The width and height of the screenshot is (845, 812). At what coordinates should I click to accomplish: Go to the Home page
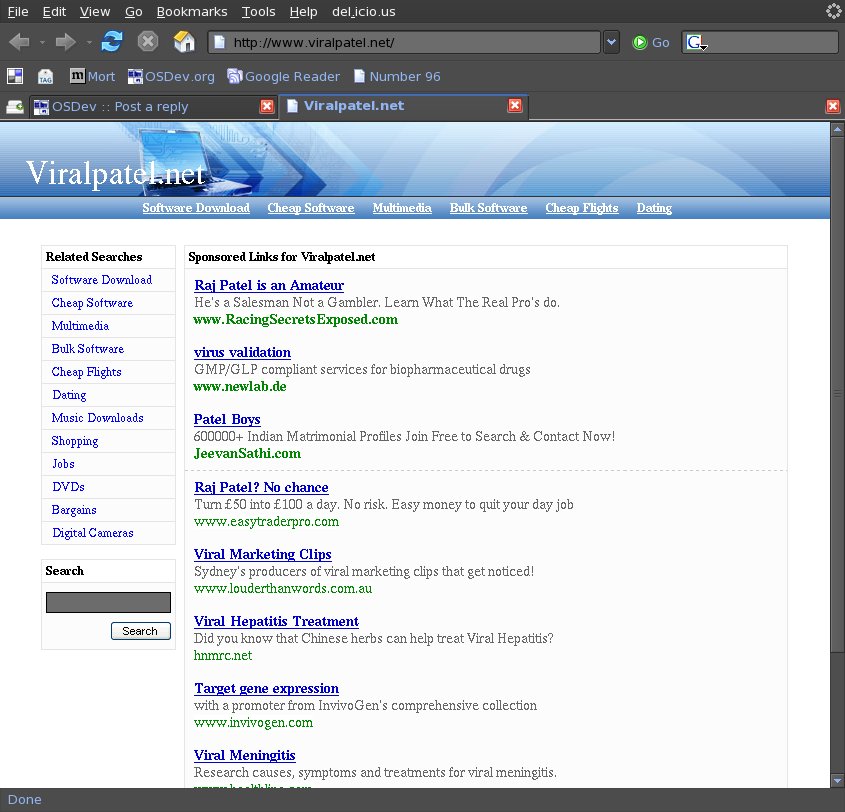[184, 41]
